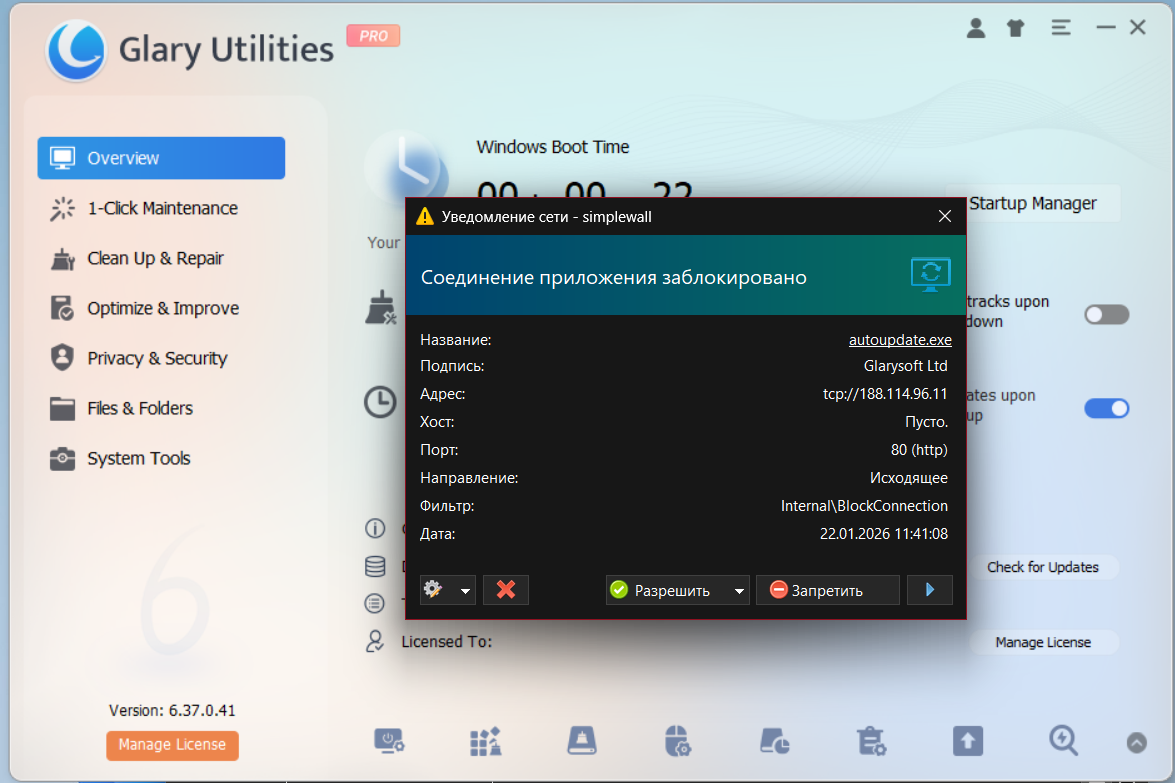
Task: Open the autoupdate.exe link
Action: (900, 339)
